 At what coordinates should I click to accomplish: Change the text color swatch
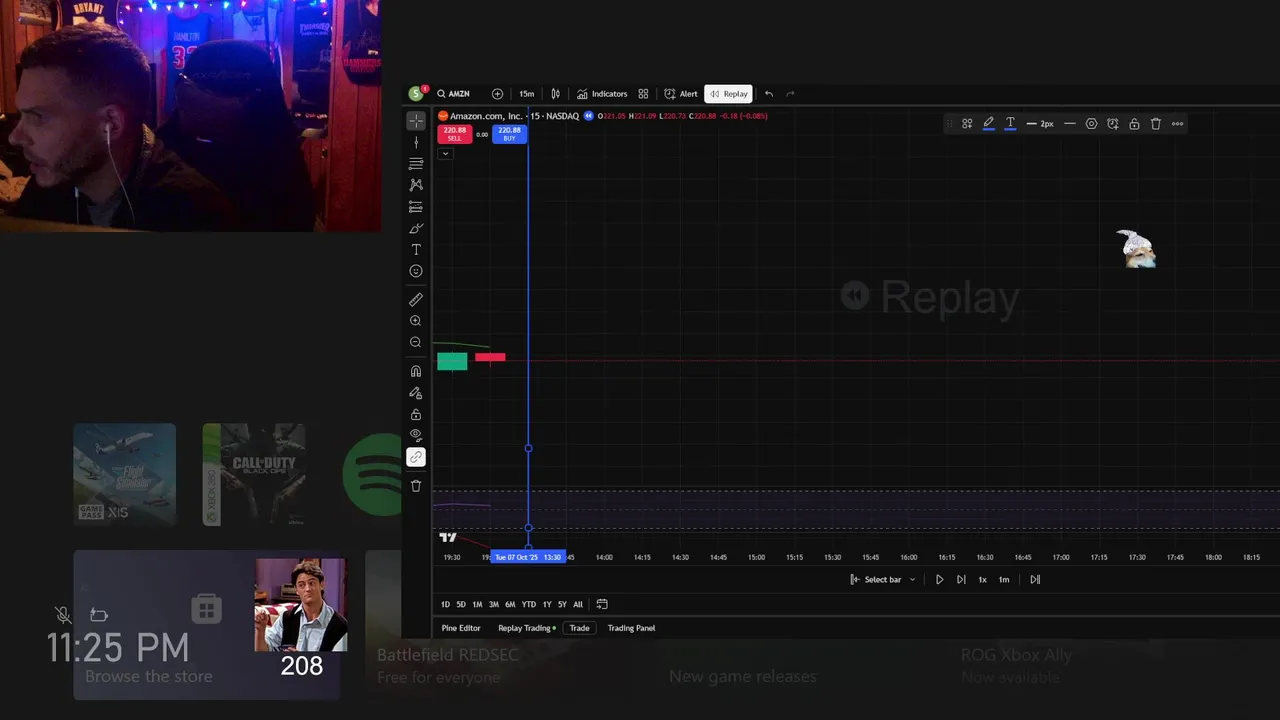1010,124
